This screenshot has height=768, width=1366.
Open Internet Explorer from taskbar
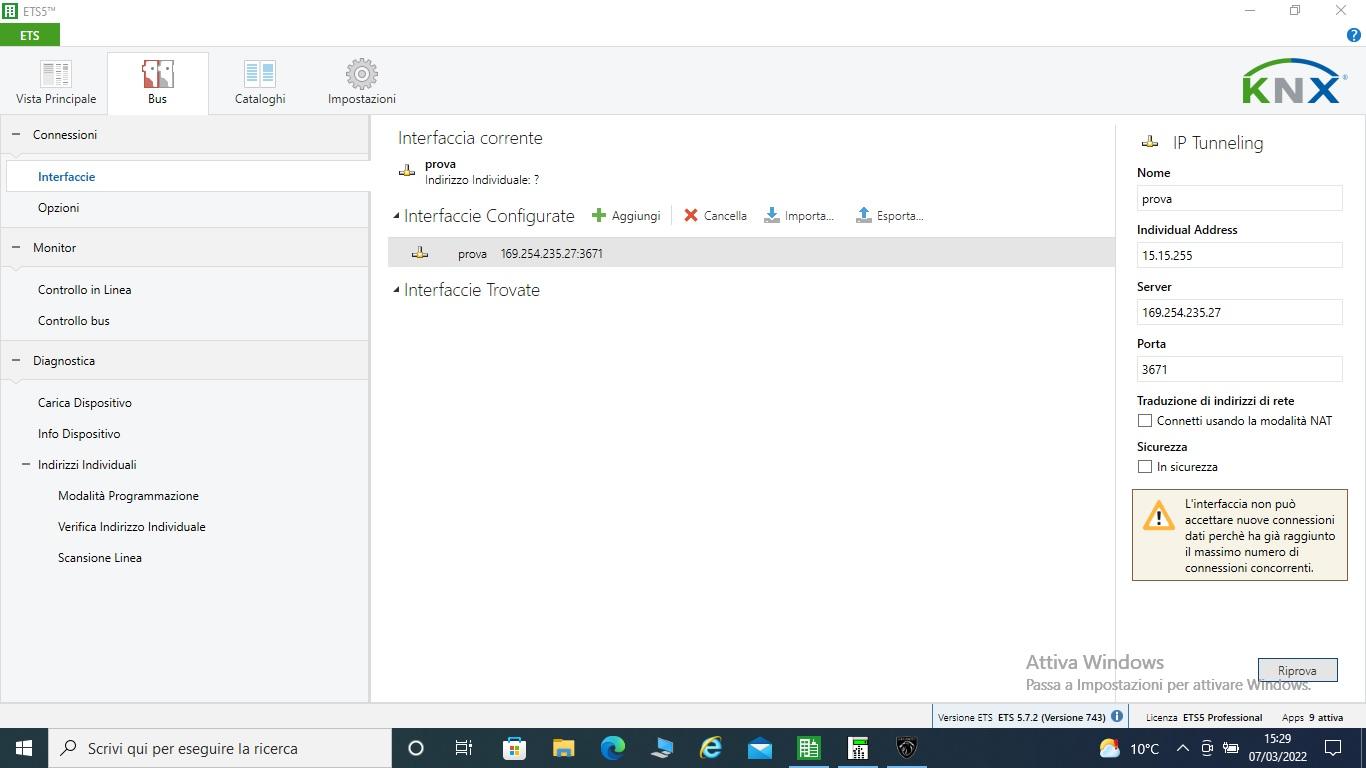tap(710, 748)
